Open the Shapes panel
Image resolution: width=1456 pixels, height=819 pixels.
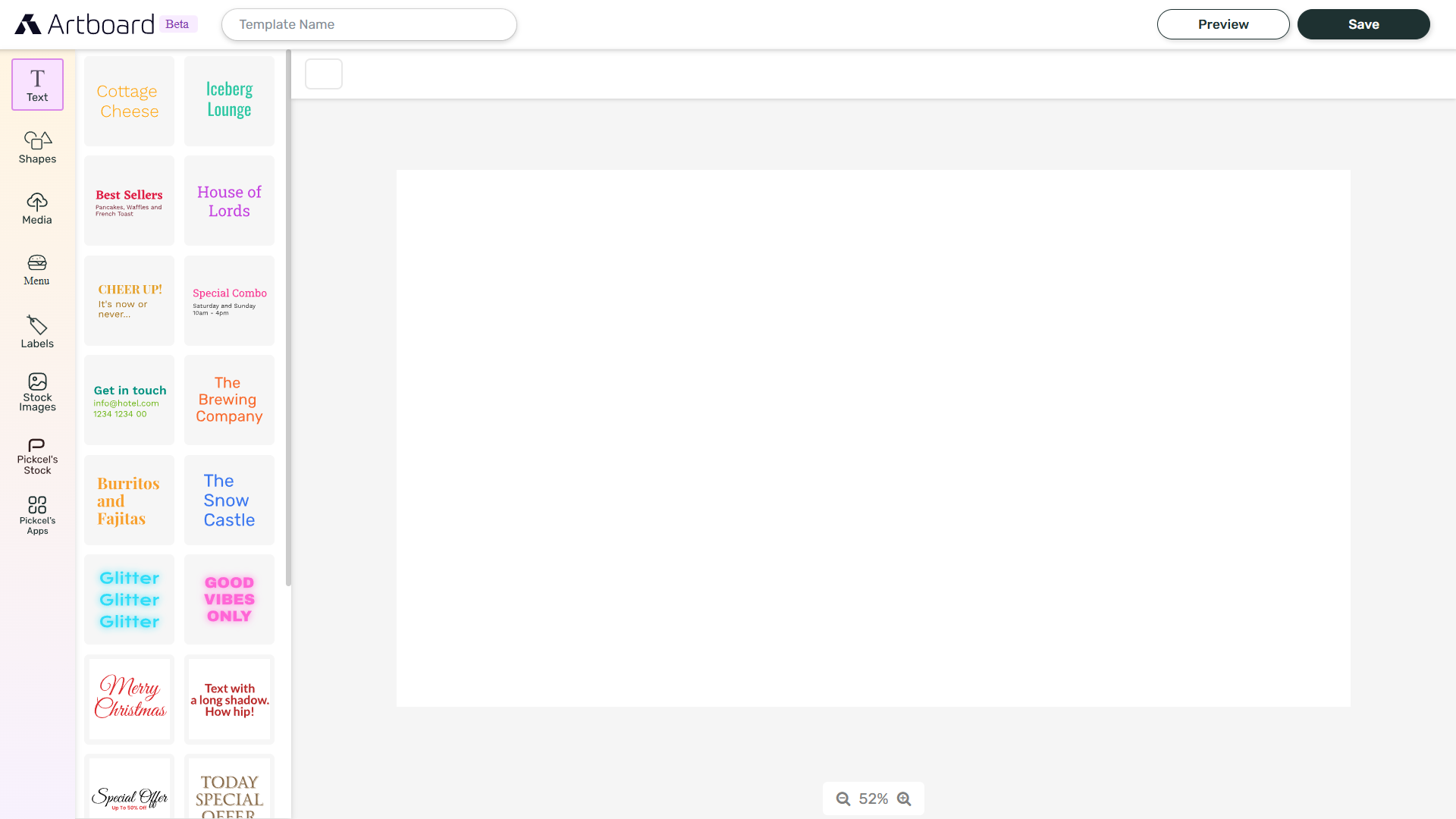(x=36, y=146)
